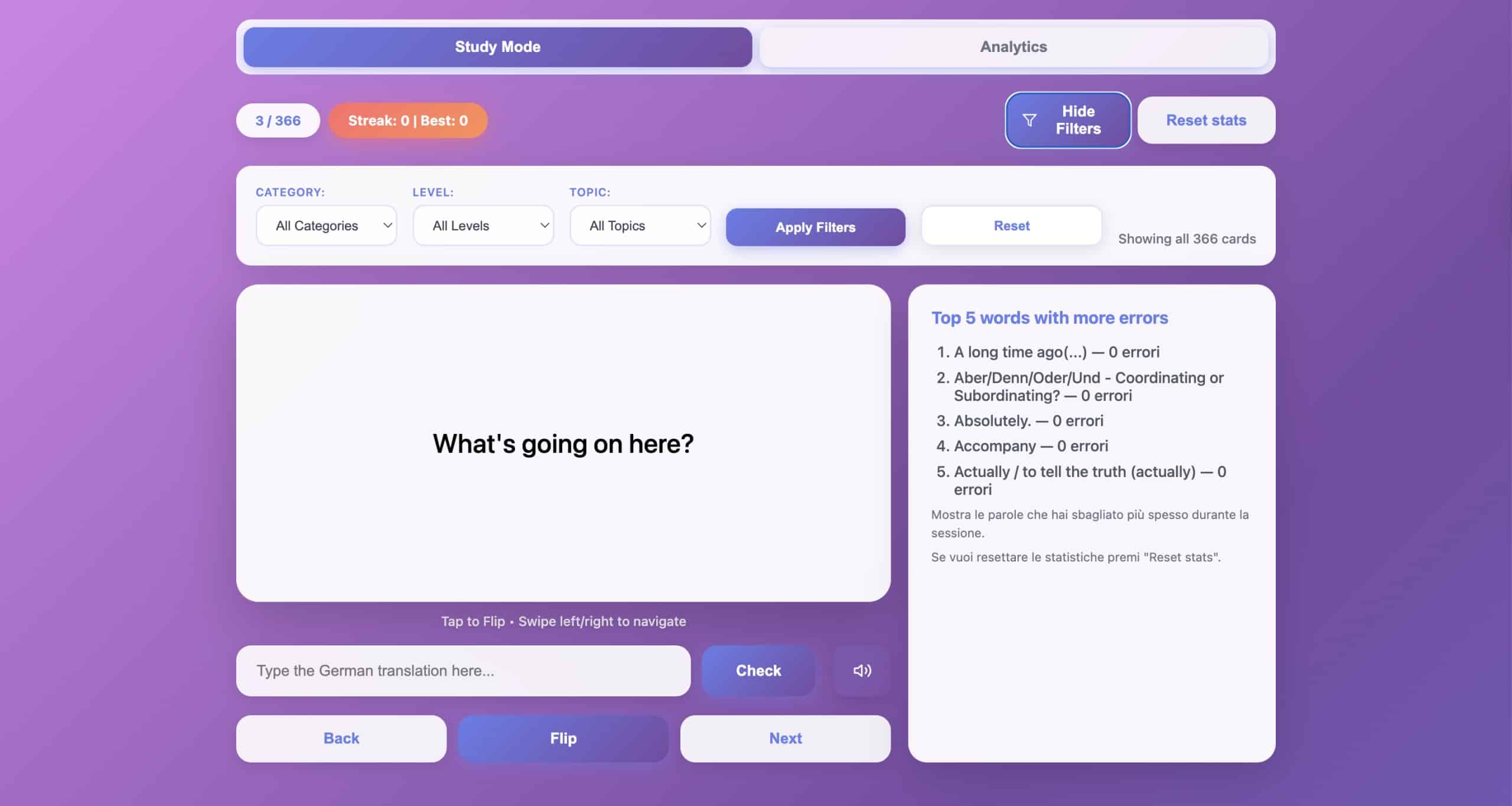Viewport: 1512px width, 806px height.
Task: Open the Category dropdown
Action: [x=327, y=226]
